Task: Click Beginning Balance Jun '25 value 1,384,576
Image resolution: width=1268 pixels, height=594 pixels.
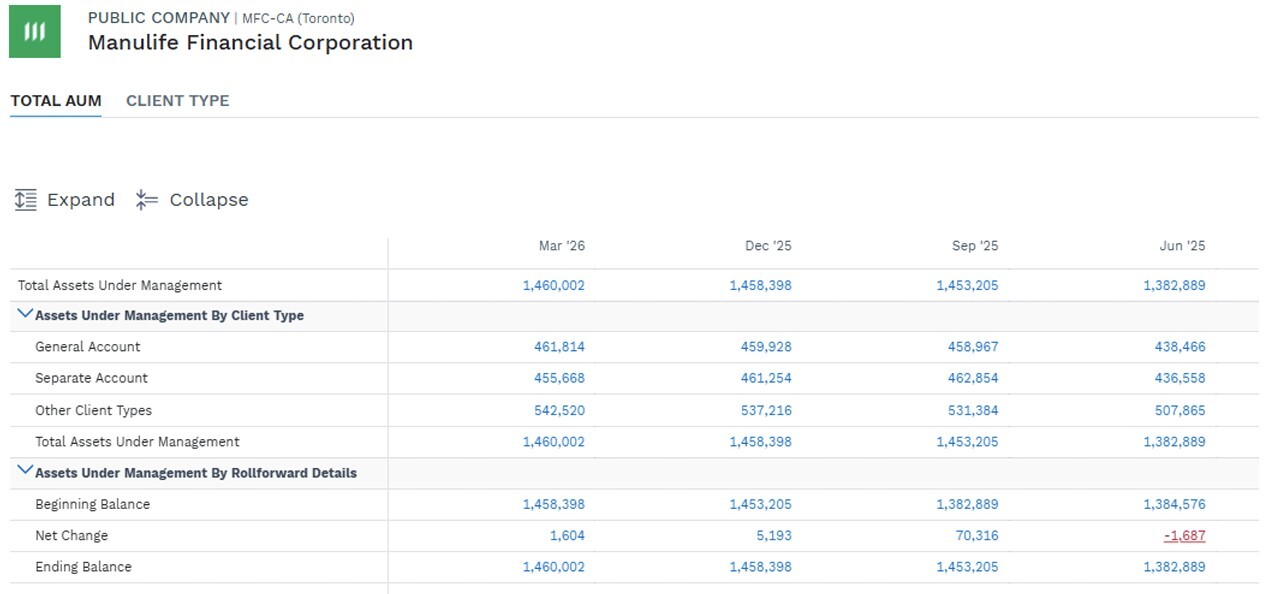Action: [x=1175, y=505]
